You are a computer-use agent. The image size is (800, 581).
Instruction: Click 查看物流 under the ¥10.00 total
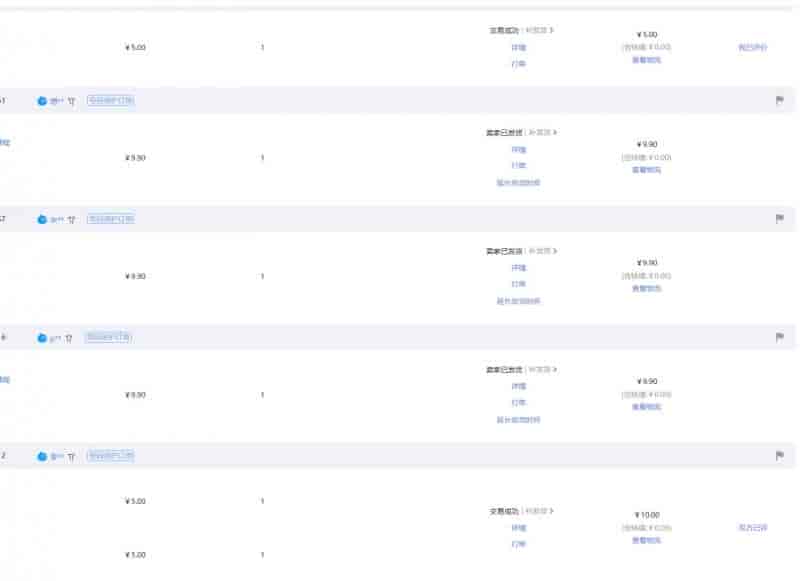coord(646,540)
